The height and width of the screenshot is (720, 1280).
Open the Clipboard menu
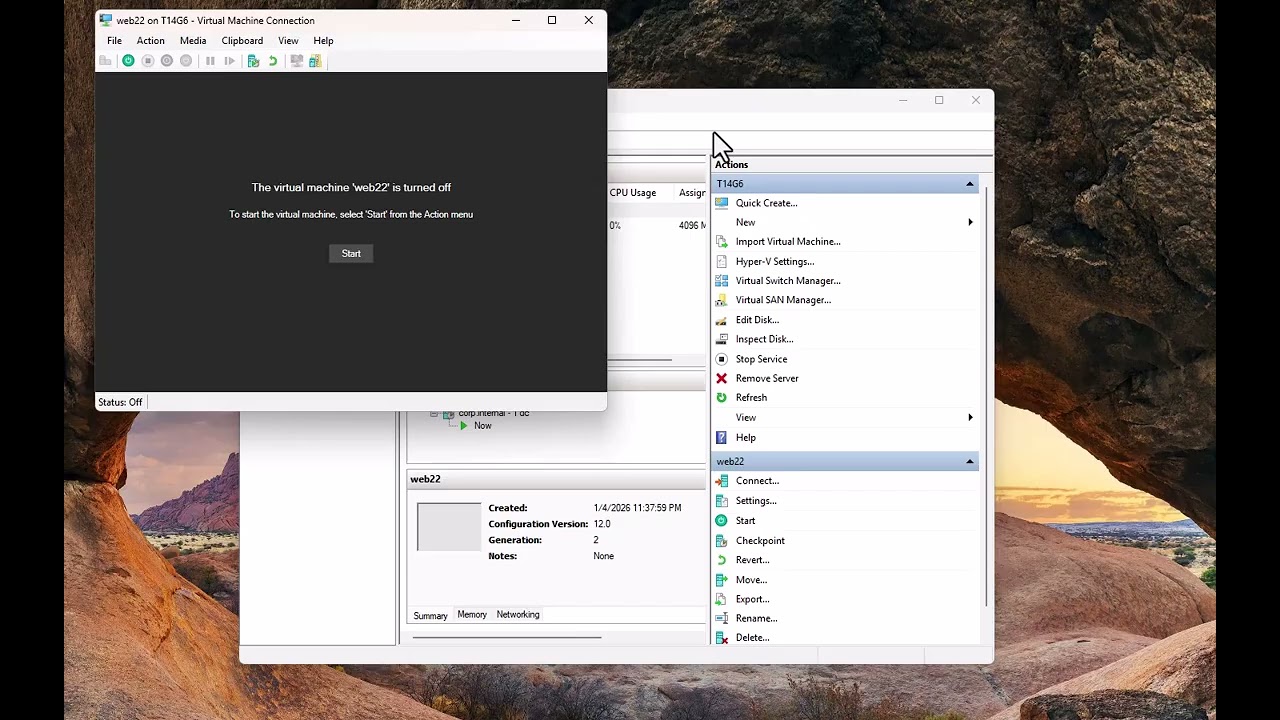[242, 41]
